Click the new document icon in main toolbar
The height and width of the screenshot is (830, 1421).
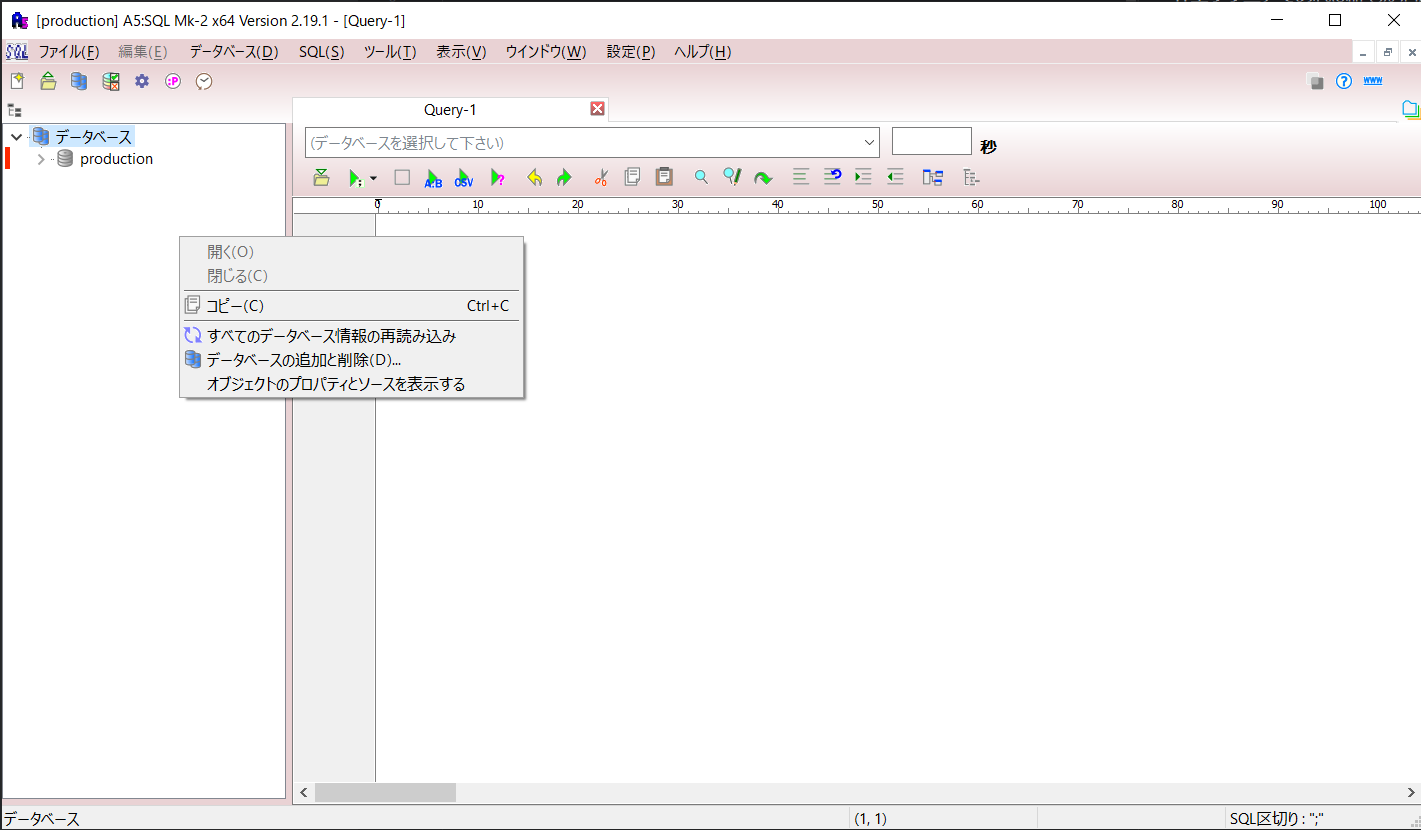click(x=17, y=82)
